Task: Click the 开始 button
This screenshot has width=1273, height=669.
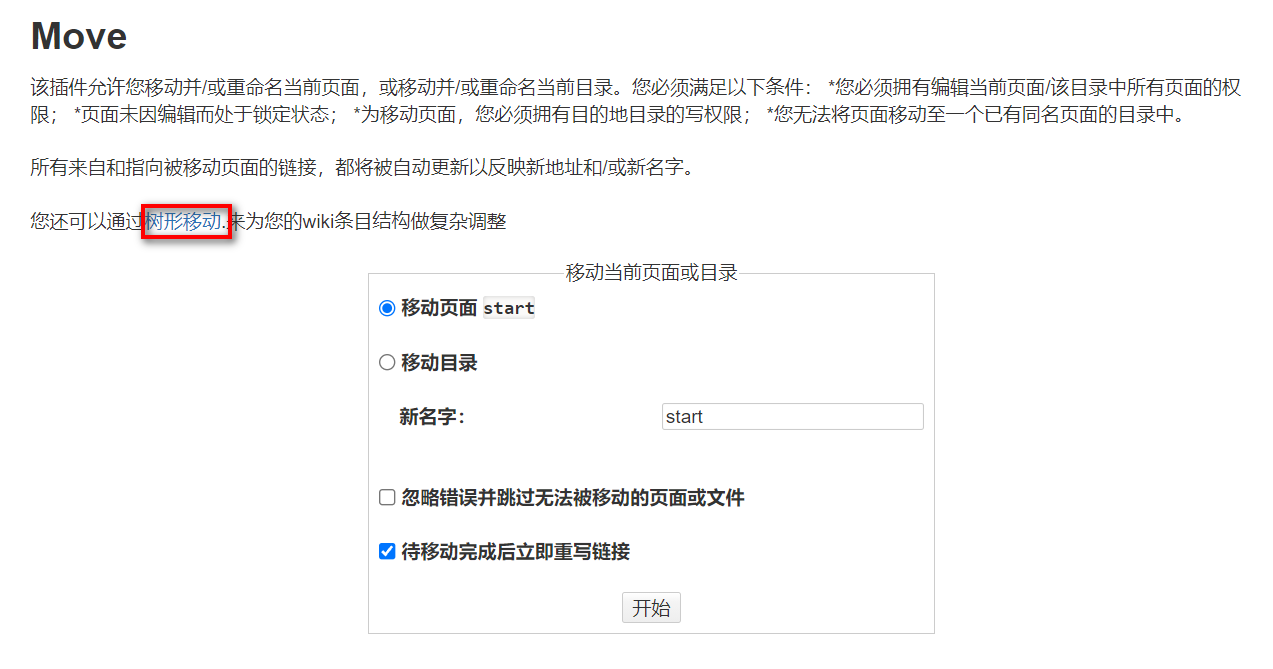Action: (651, 607)
